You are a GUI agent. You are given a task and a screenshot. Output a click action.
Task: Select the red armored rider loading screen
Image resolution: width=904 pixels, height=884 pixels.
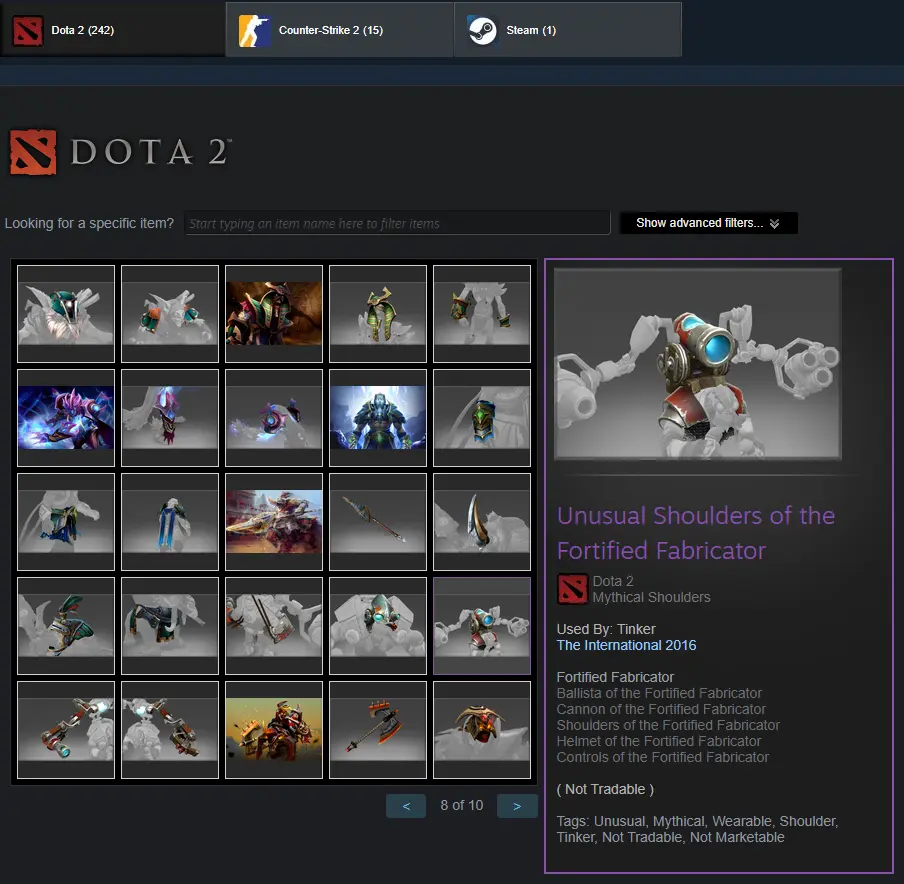274,730
